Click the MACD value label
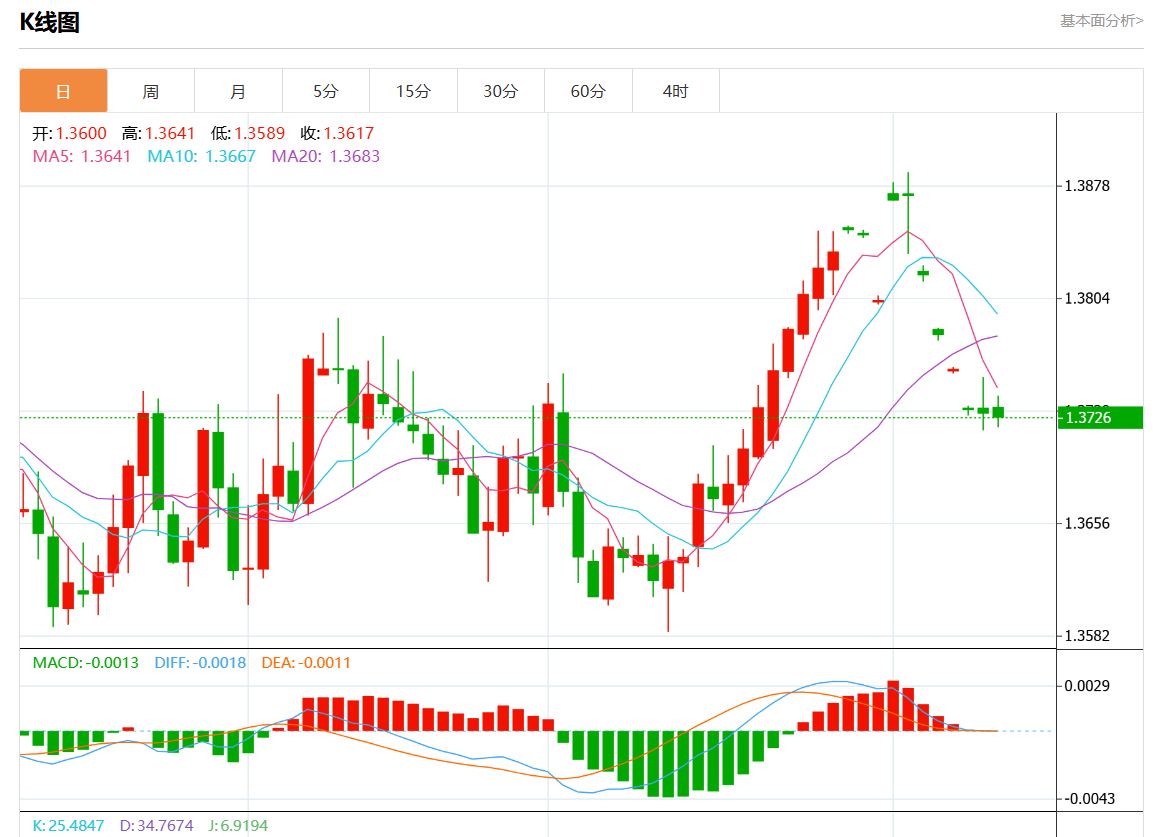1162x837 pixels. pos(85,663)
